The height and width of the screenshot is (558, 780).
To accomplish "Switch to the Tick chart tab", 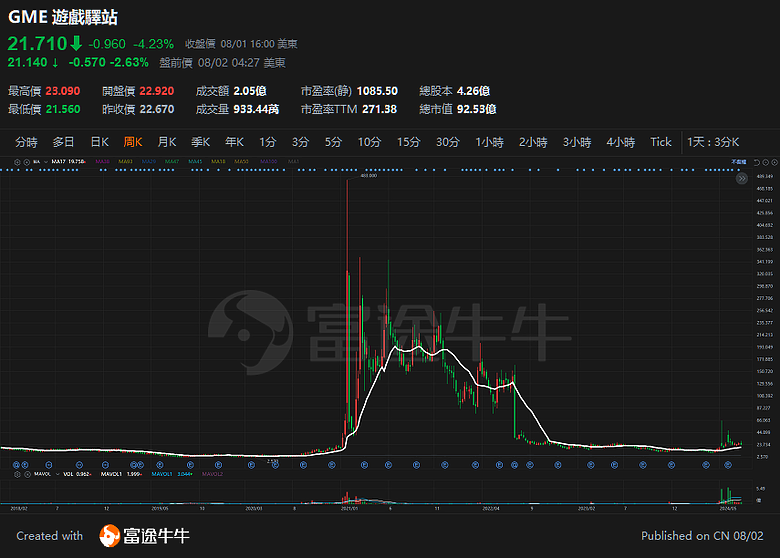I will (x=661, y=142).
